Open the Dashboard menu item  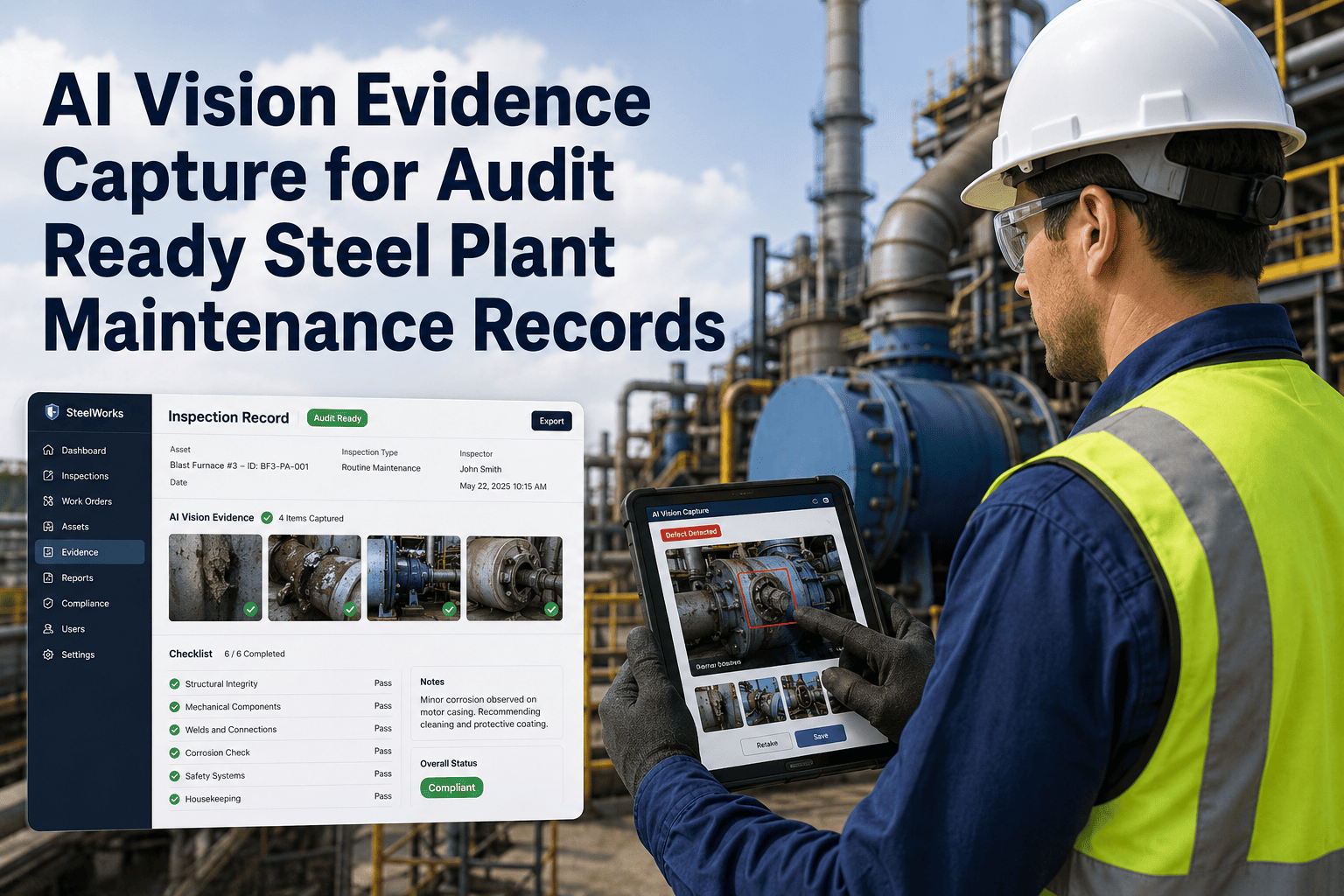pos(90,450)
